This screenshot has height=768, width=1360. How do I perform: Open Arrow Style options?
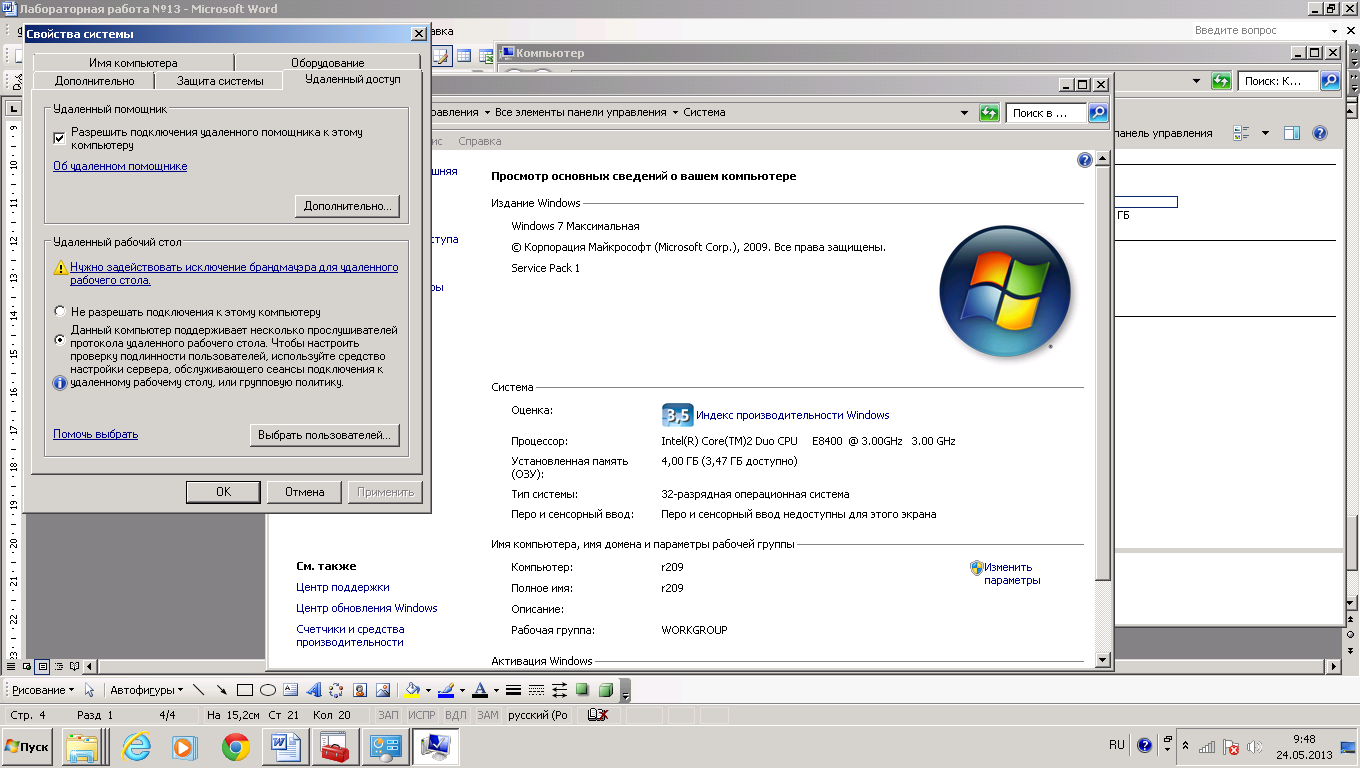tap(559, 690)
